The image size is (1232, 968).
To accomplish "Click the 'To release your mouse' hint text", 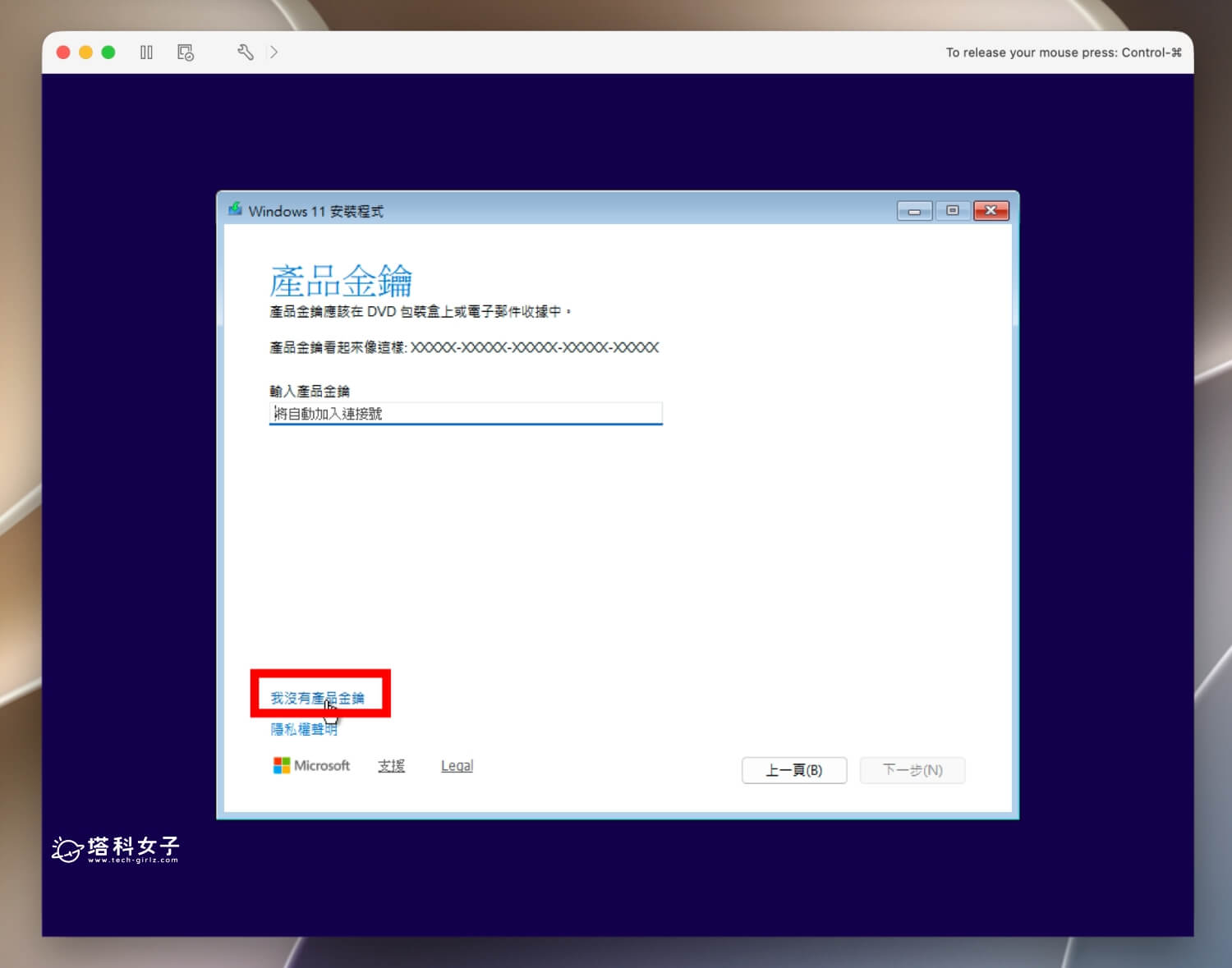I will coord(1064,53).
